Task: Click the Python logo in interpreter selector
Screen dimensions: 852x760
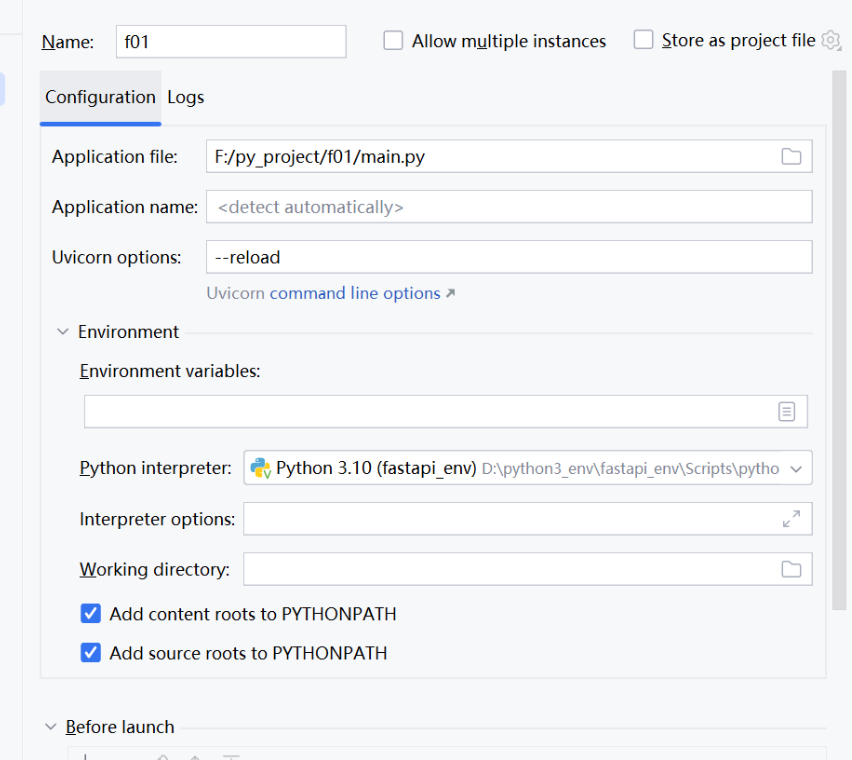Action: click(261, 468)
